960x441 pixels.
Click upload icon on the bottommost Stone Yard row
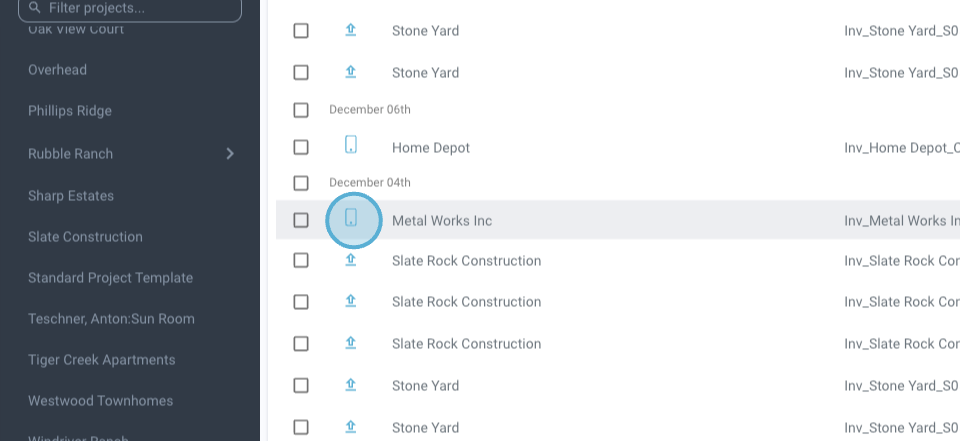click(x=351, y=427)
